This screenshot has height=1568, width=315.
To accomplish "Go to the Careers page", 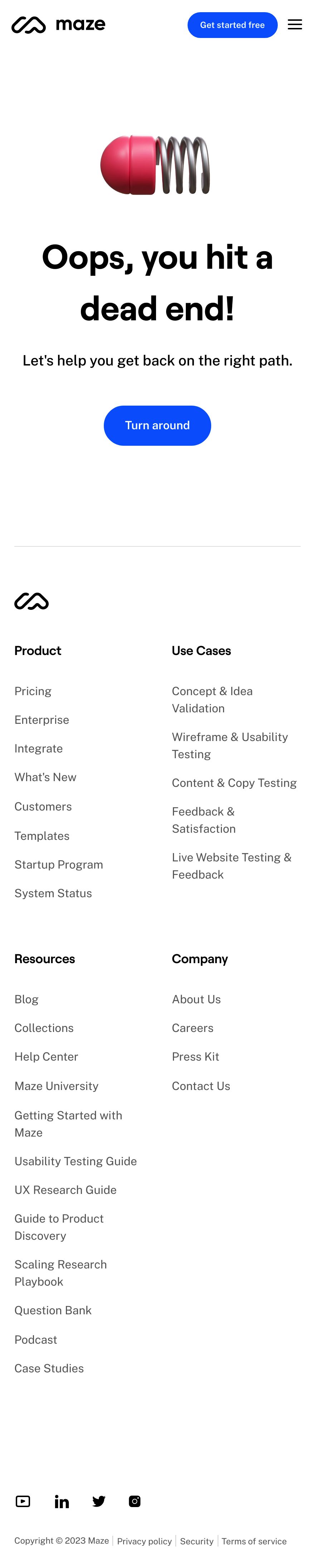I will click(192, 1028).
